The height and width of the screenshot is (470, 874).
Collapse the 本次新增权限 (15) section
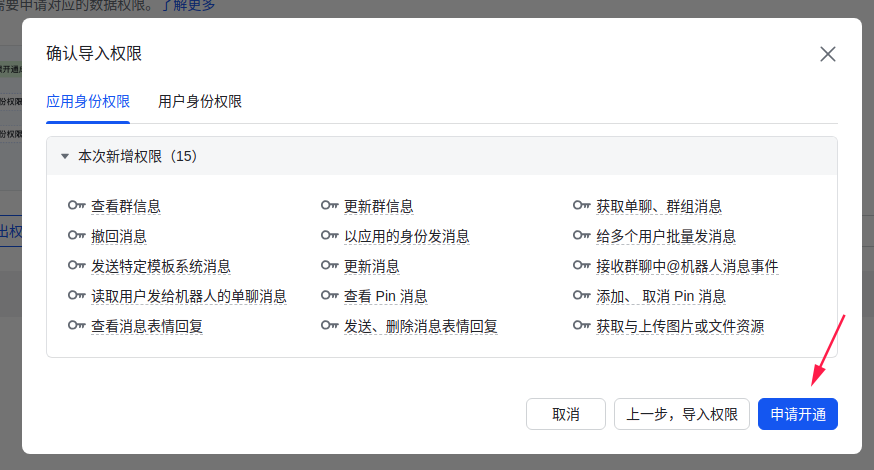(x=65, y=156)
